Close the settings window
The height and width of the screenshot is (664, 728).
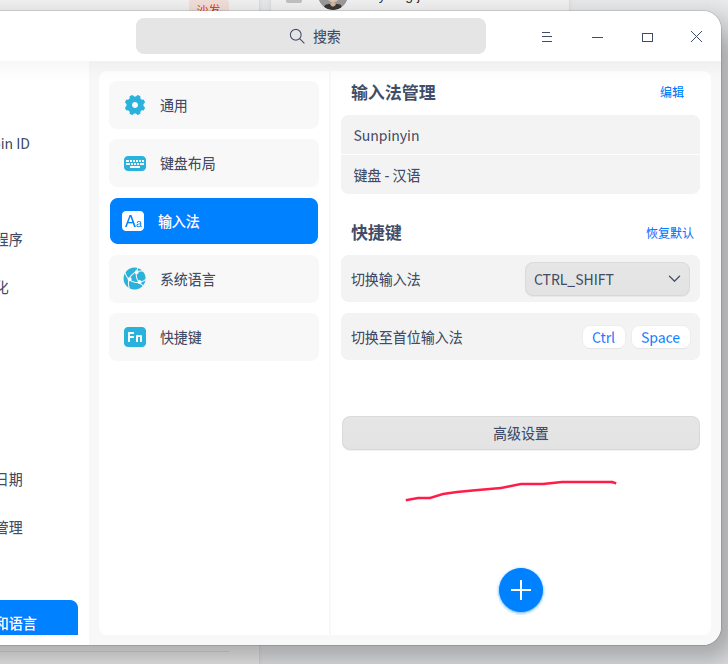(696, 37)
